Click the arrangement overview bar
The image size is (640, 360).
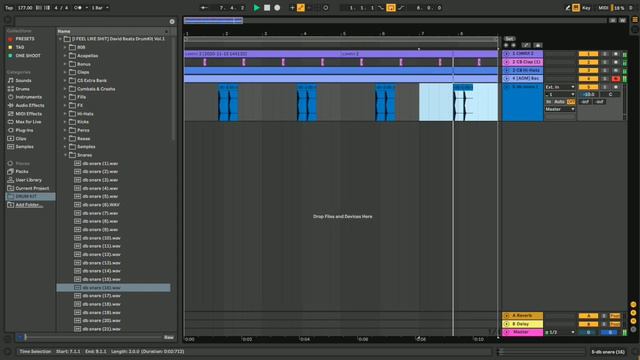click(395, 20)
